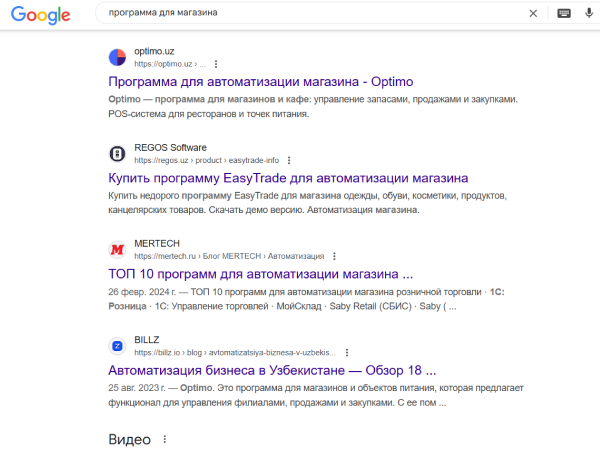Open 'Автоматизация бизнеса в Узбекистане' link
600x450 pixels.
point(272,370)
